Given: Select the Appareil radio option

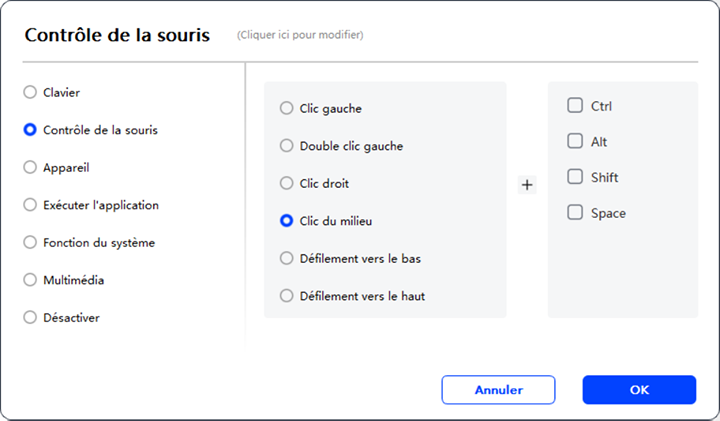Looking at the screenshot, I should pos(30,167).
